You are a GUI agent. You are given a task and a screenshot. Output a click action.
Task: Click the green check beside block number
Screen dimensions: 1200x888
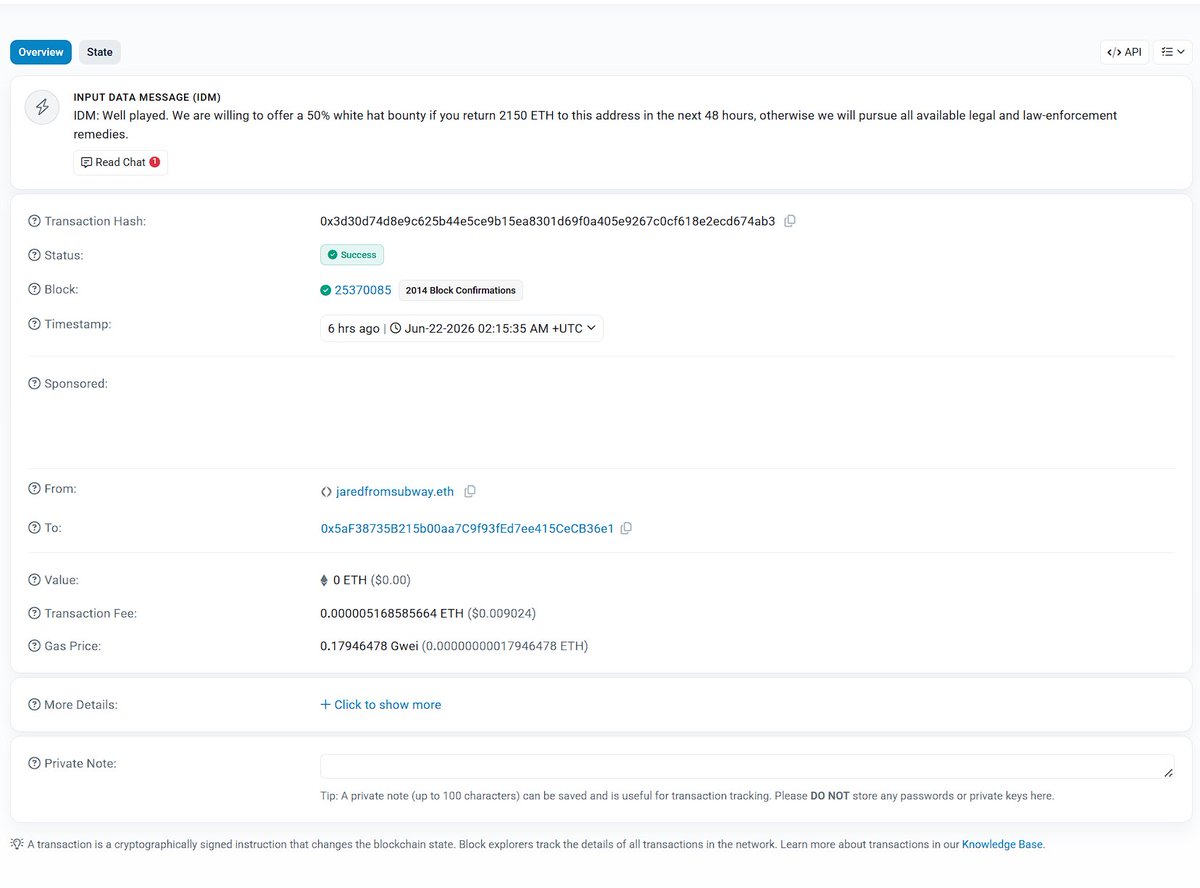(325, 290)
